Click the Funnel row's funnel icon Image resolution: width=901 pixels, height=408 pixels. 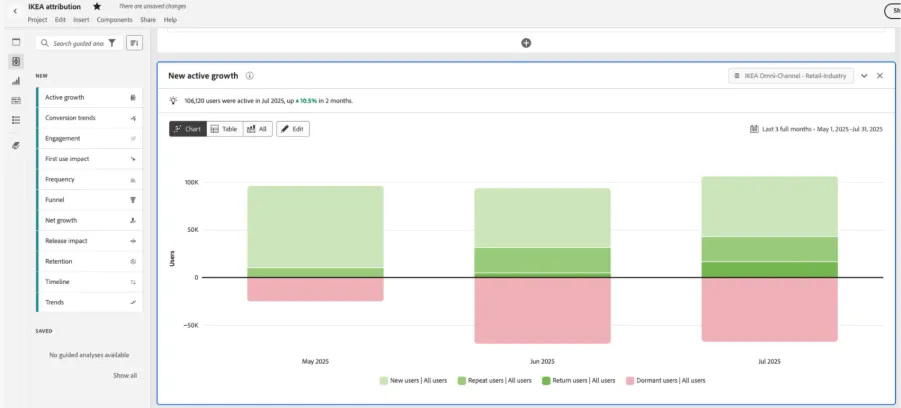[133, 200]
